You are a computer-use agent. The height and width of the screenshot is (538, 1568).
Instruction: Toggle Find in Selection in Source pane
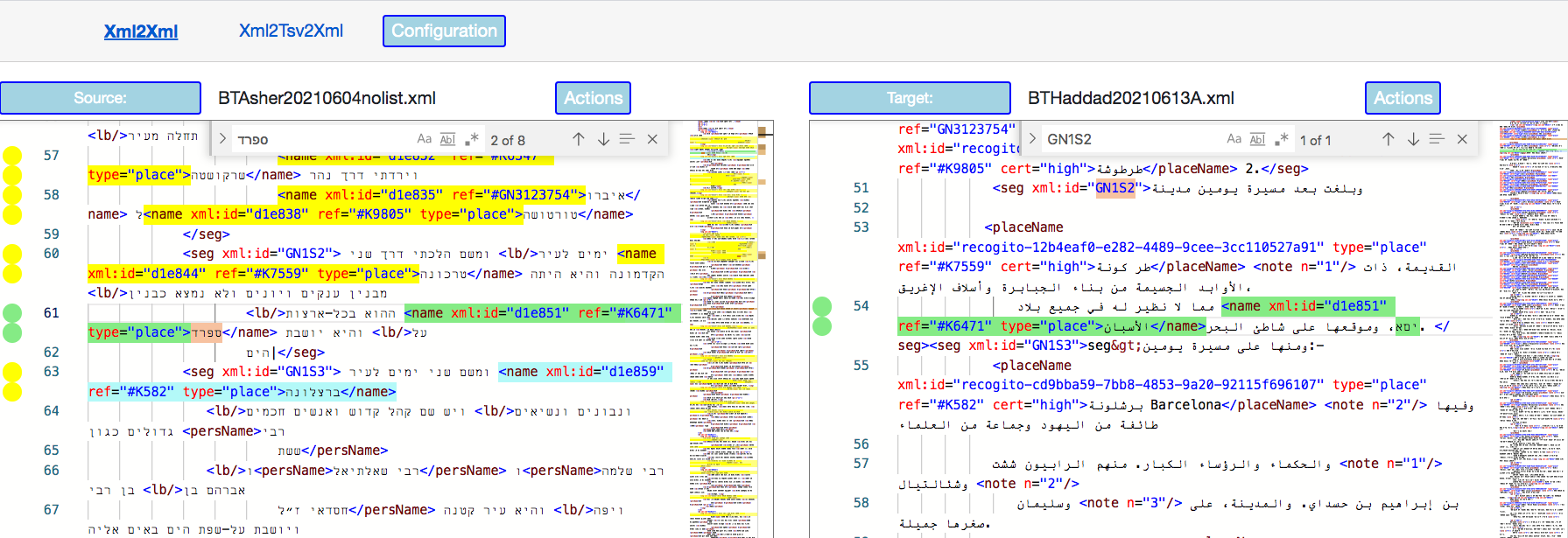tap(627, 139)
